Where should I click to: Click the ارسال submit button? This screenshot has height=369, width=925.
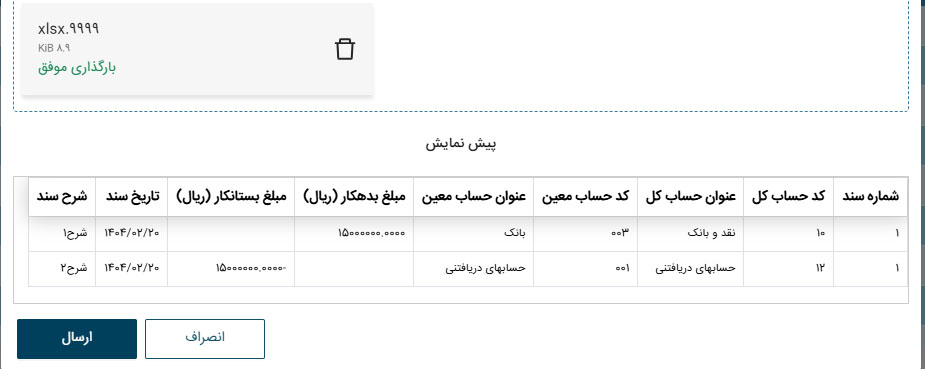77,339
